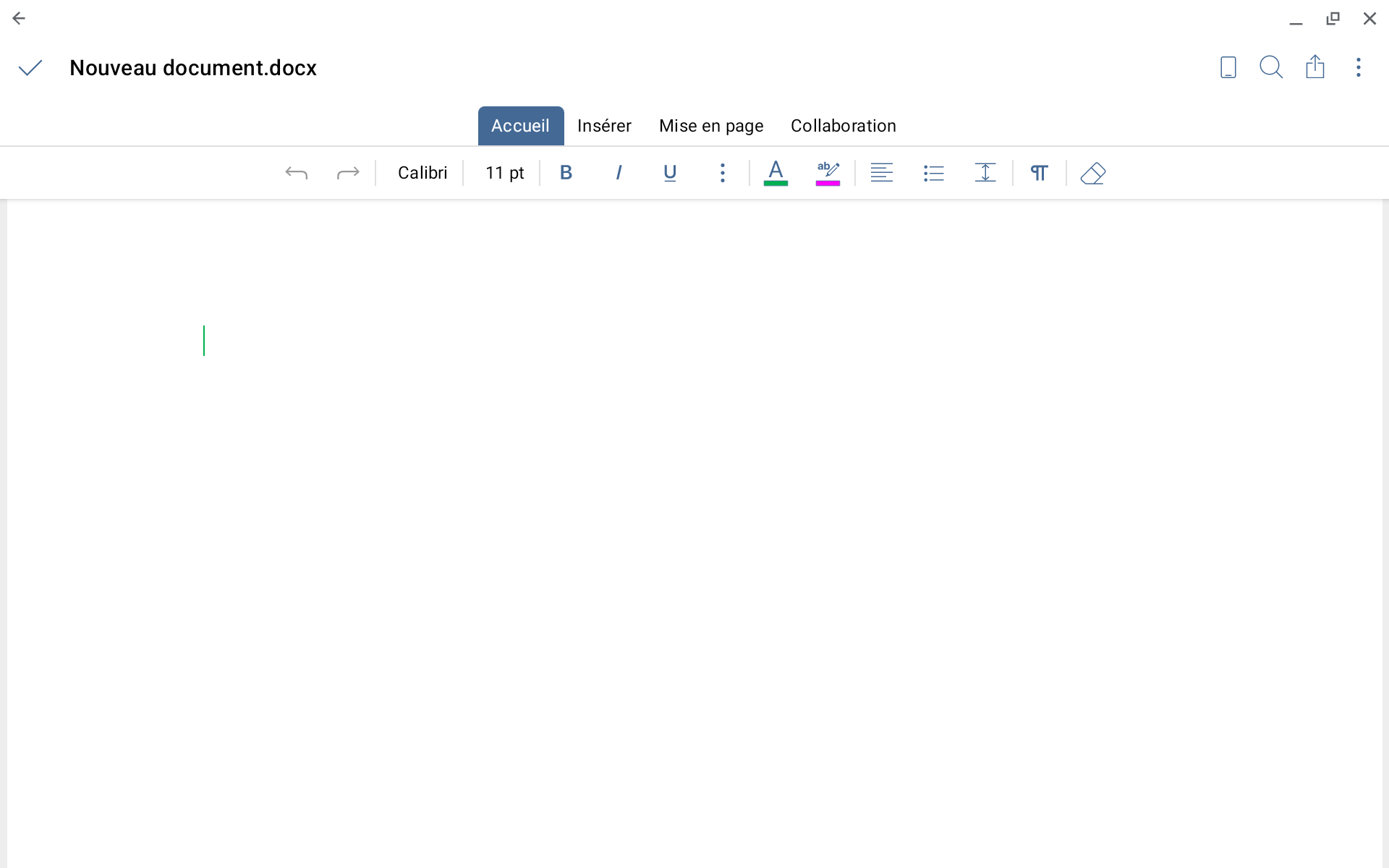Switch to the Insérer tab
Screen dimensions: 1389x868
tap(604, 126)
